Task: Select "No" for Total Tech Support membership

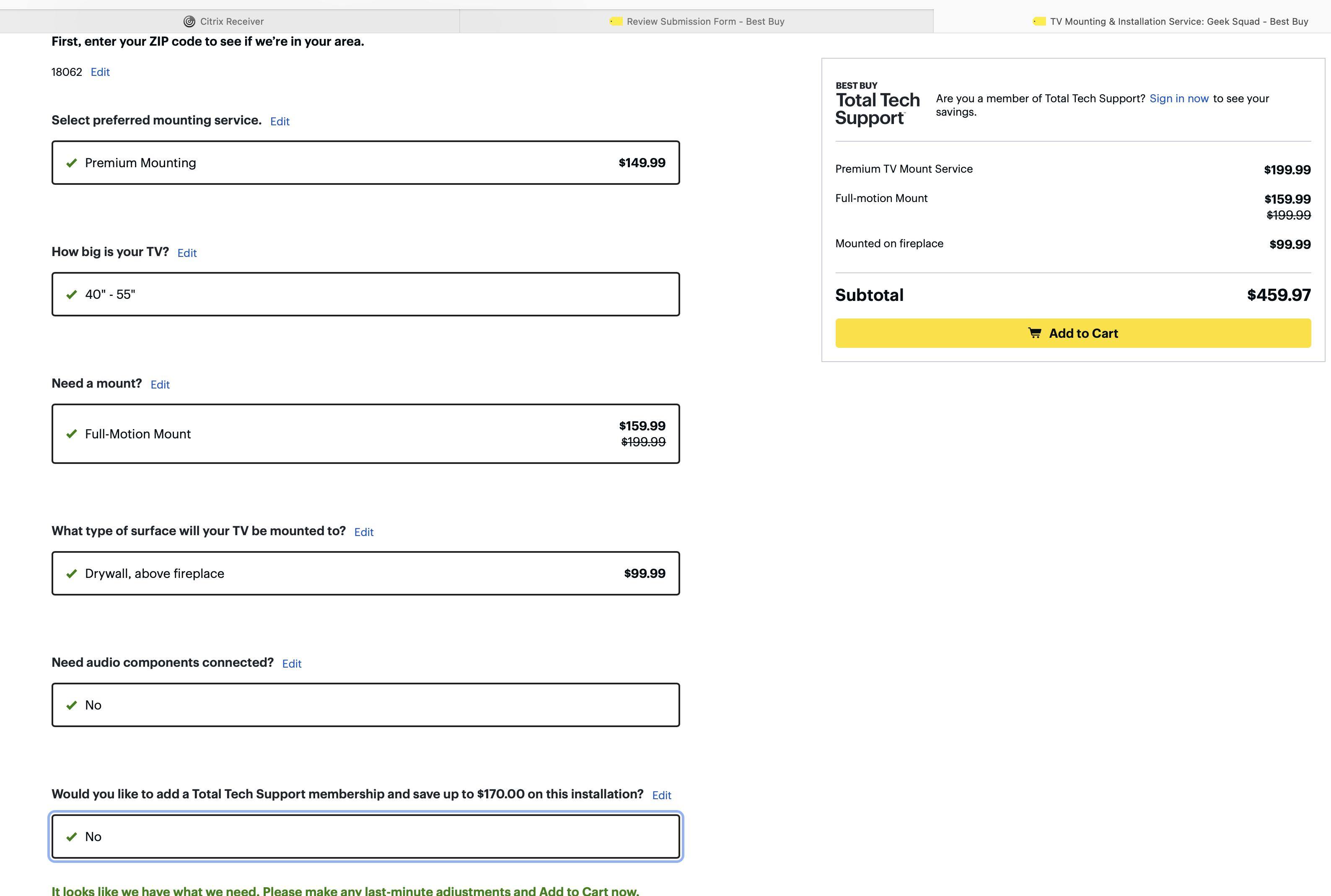Action: tap(365, 836)
